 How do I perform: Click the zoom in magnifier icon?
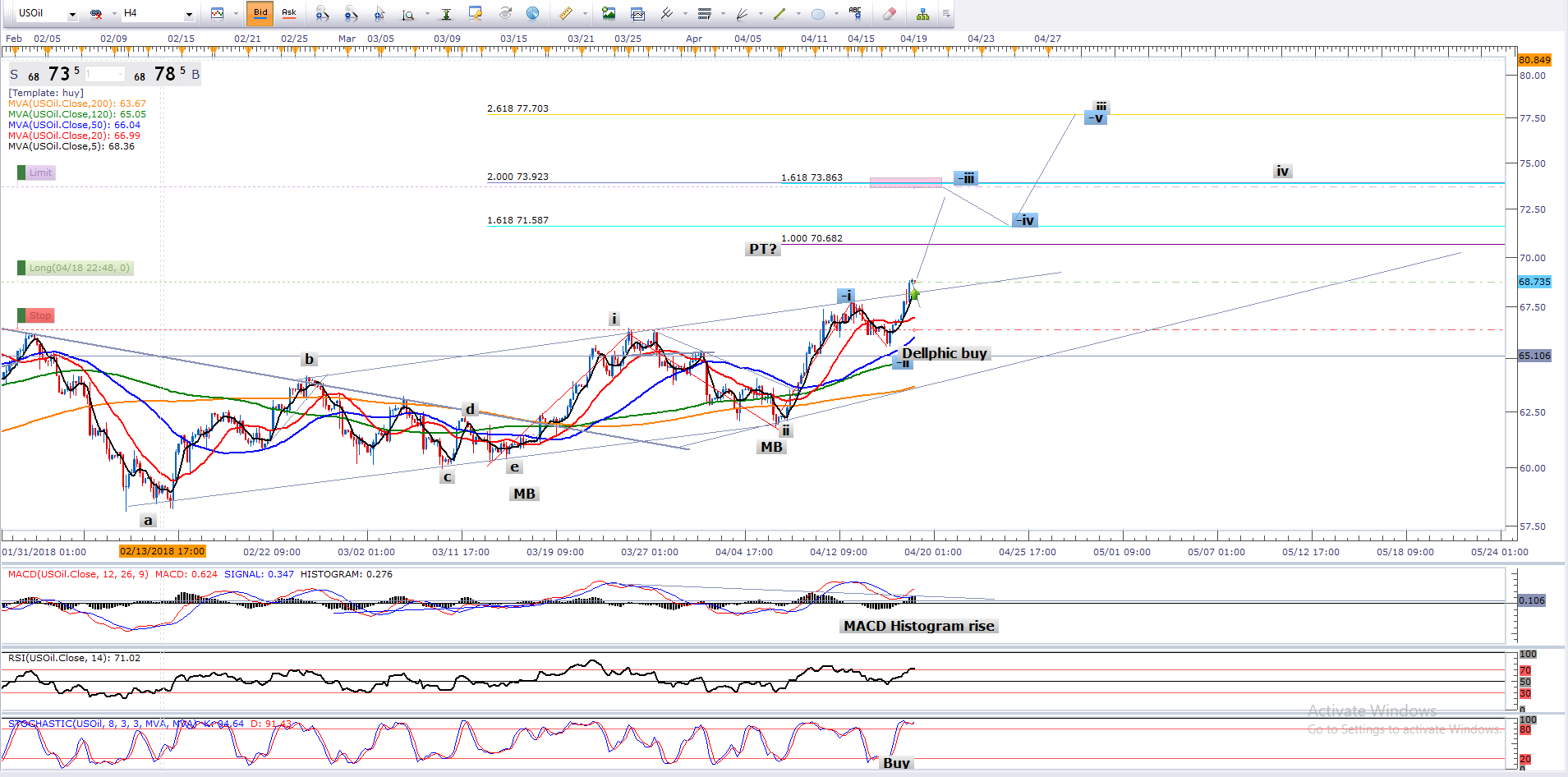click(x=322, y=13)
